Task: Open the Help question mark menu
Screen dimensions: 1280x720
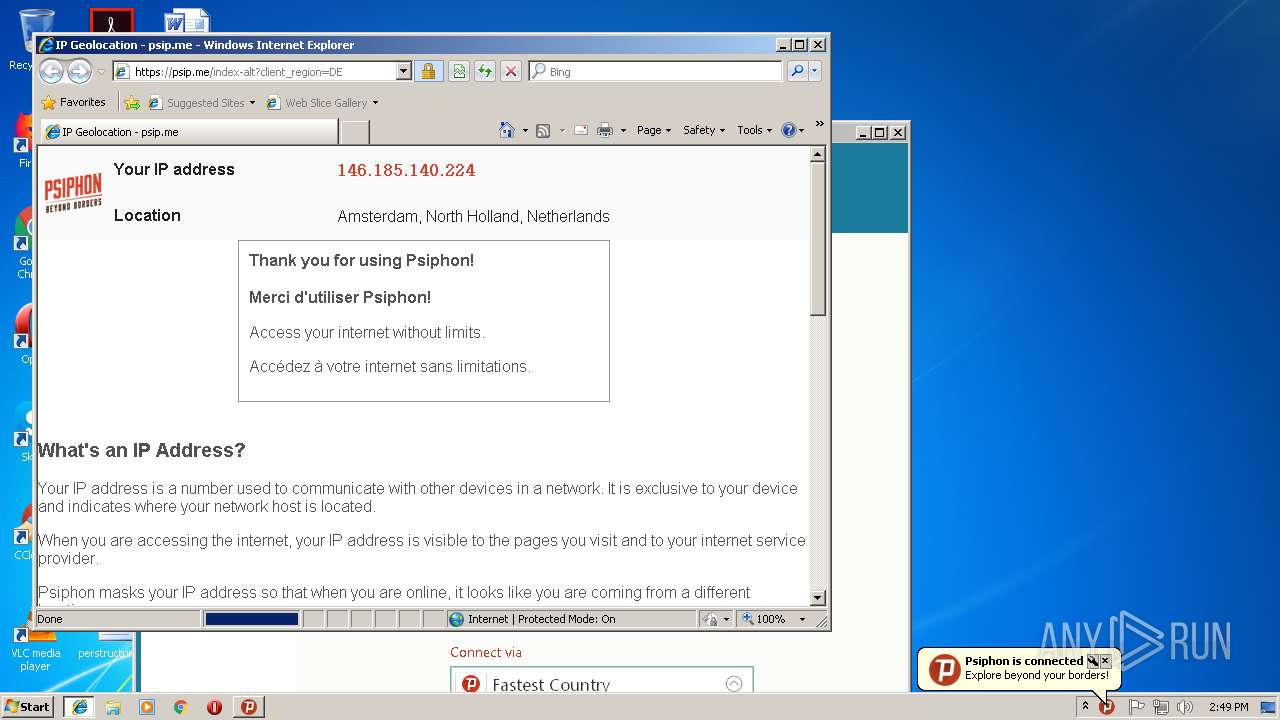Action: click(x=793, y=130)
